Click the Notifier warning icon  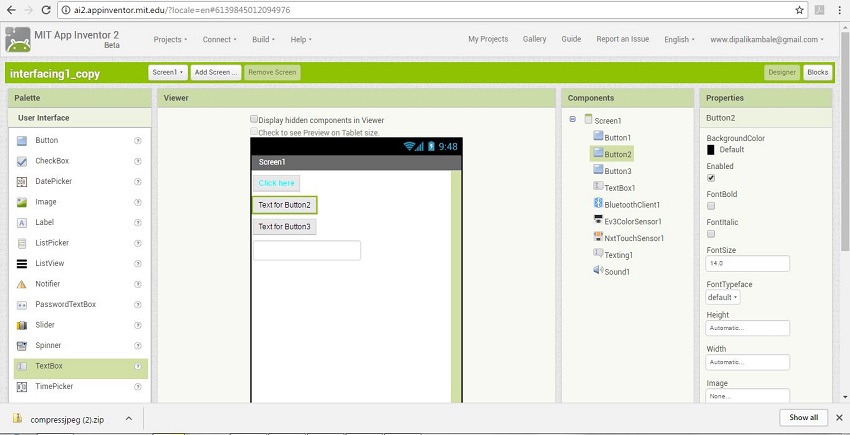(22, 284)
